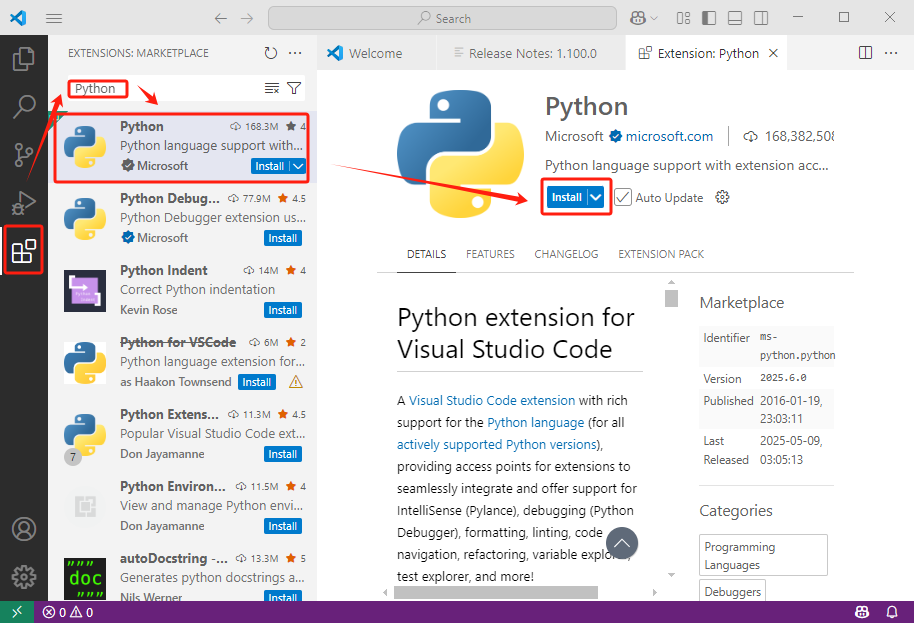This screenshot has height=623, width=914.
Task: Toggle the bottom panel
Action: point(735,19)
